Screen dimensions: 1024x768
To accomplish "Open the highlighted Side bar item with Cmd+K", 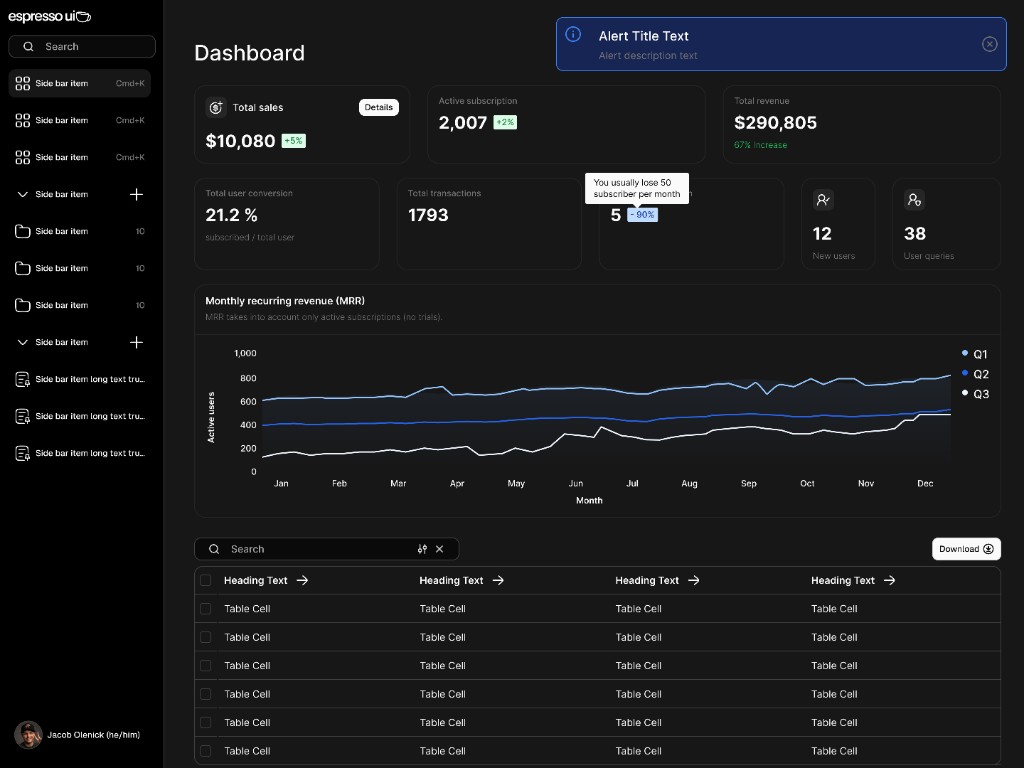I will tap(80, 84).
